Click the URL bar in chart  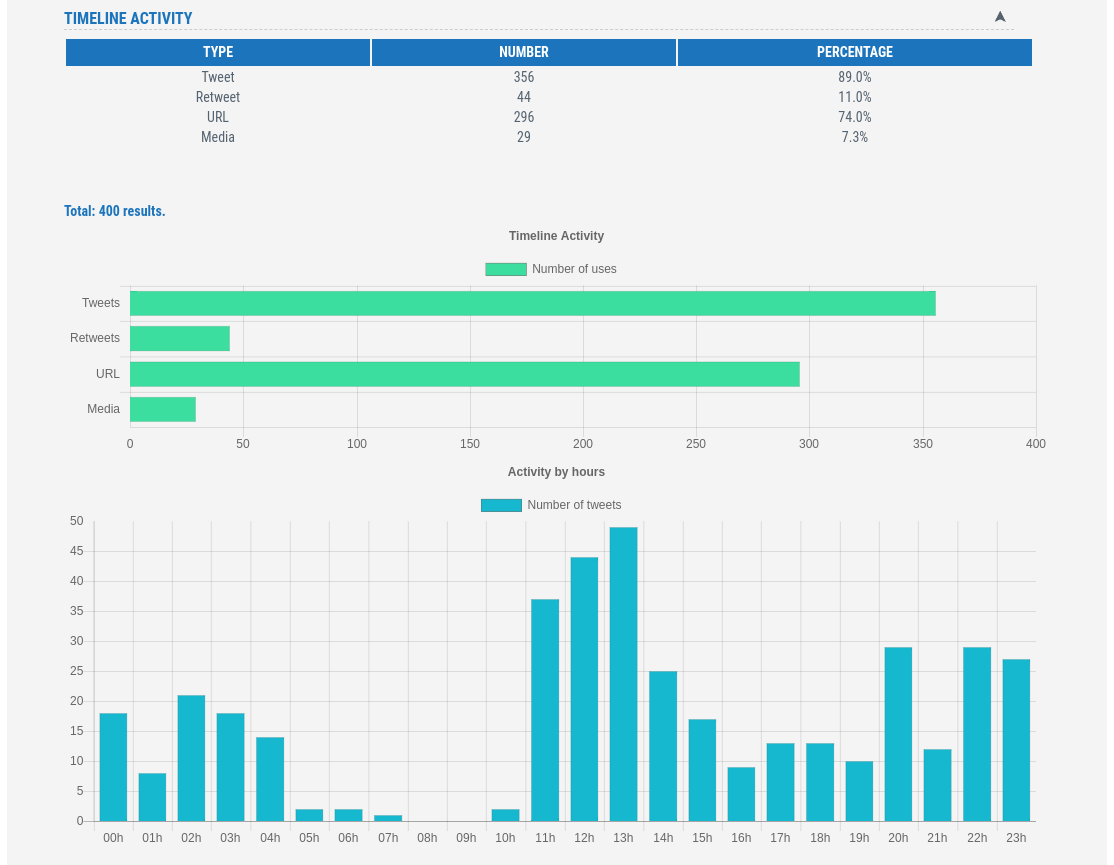tap(464, 374)
